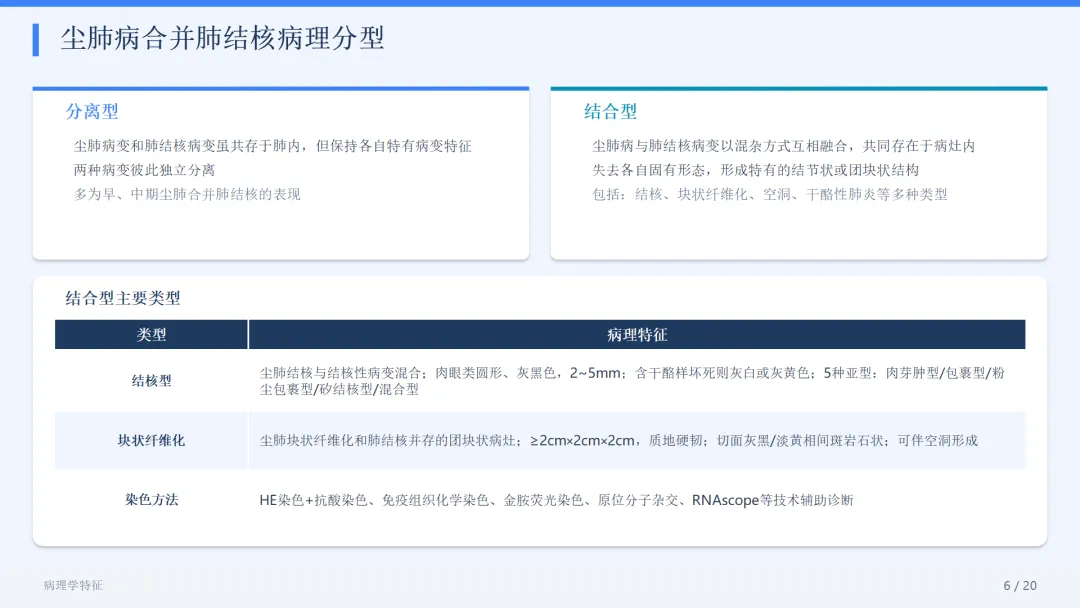
Task: Click the line beginning 失去各自固有形态
Action: [756, 170]
